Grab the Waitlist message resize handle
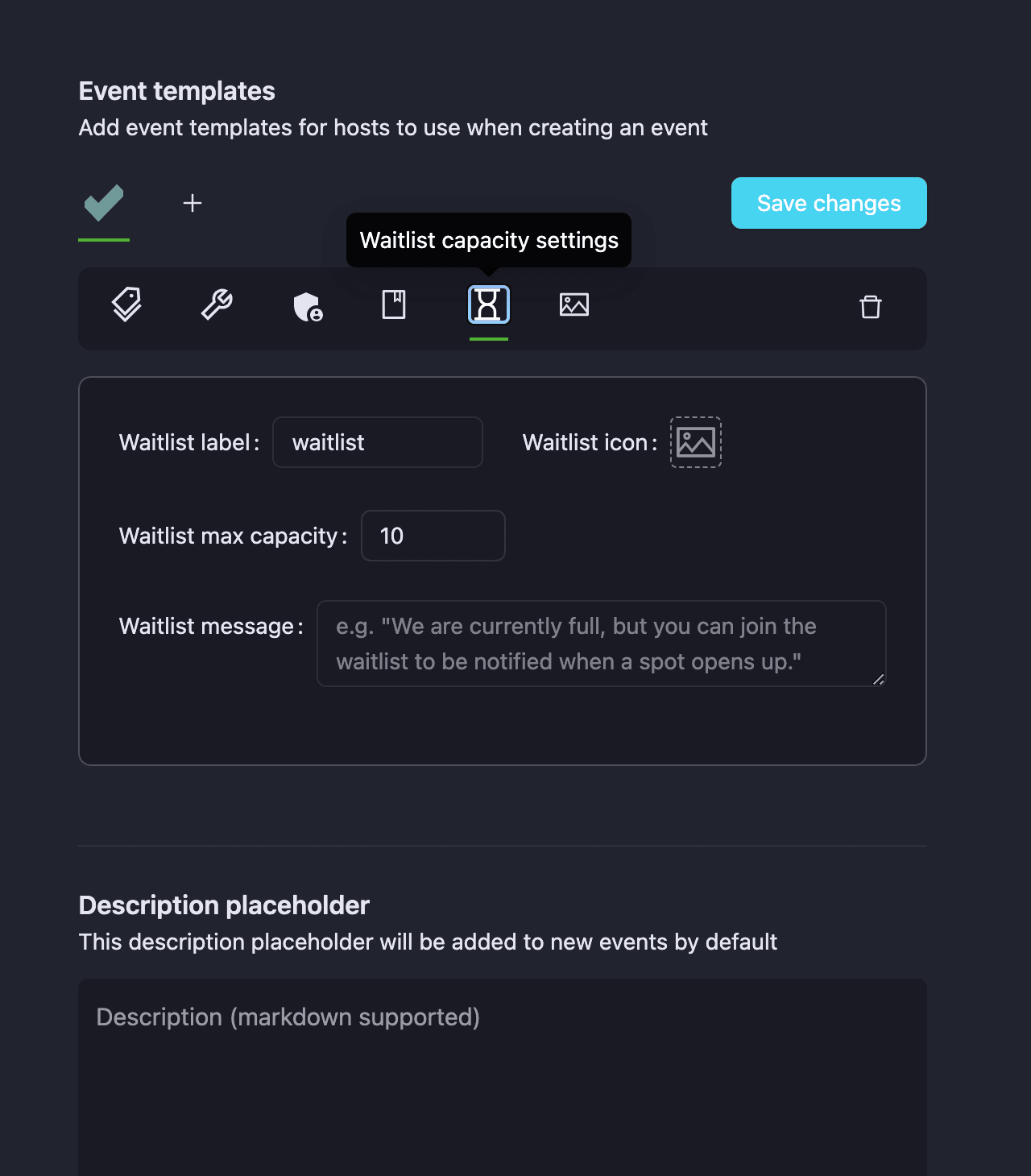Image resolution: width=1031 pixels, height=1176 pixels. click(x=879, y=680)
